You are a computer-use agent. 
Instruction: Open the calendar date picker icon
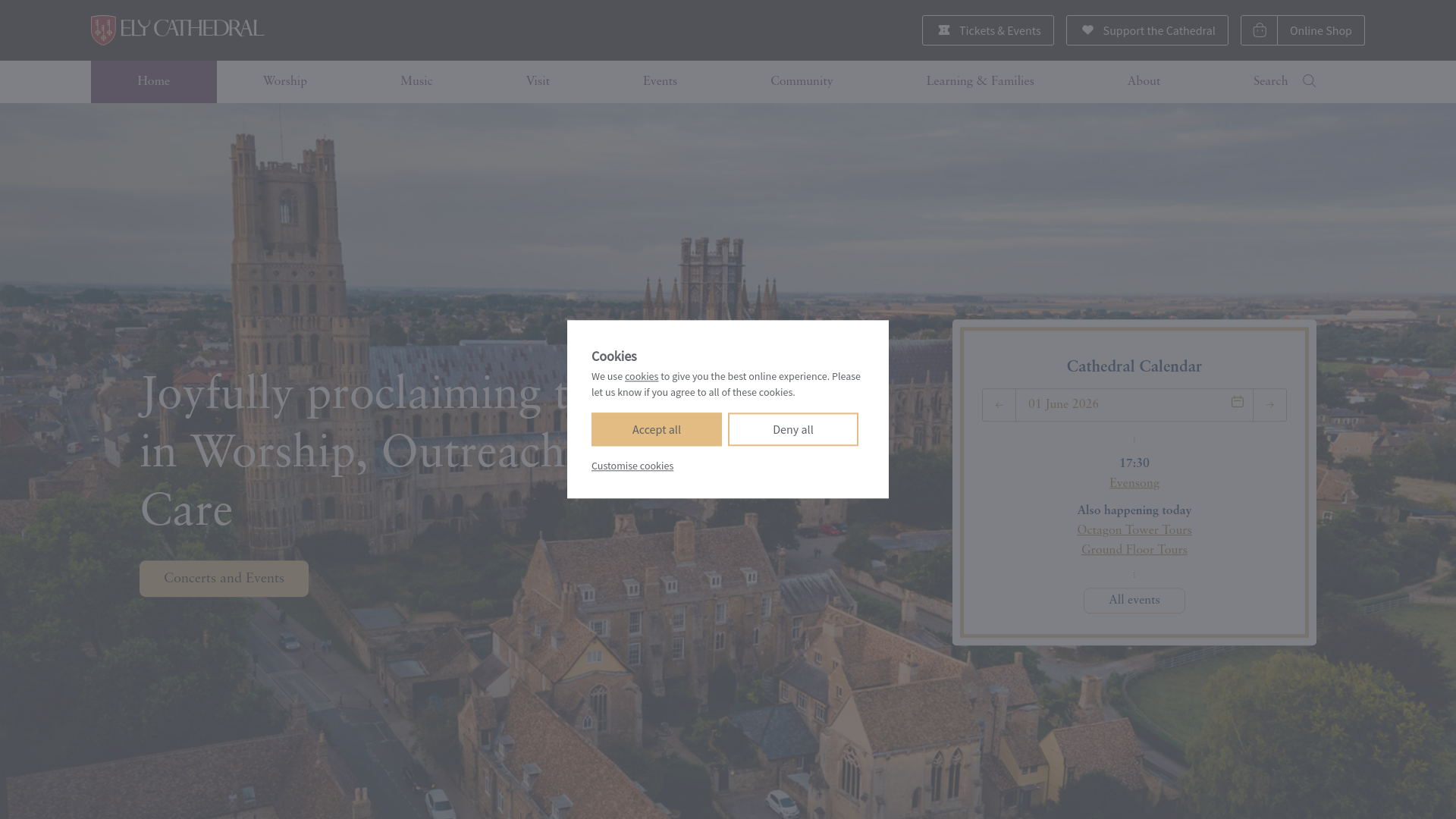1238,402
